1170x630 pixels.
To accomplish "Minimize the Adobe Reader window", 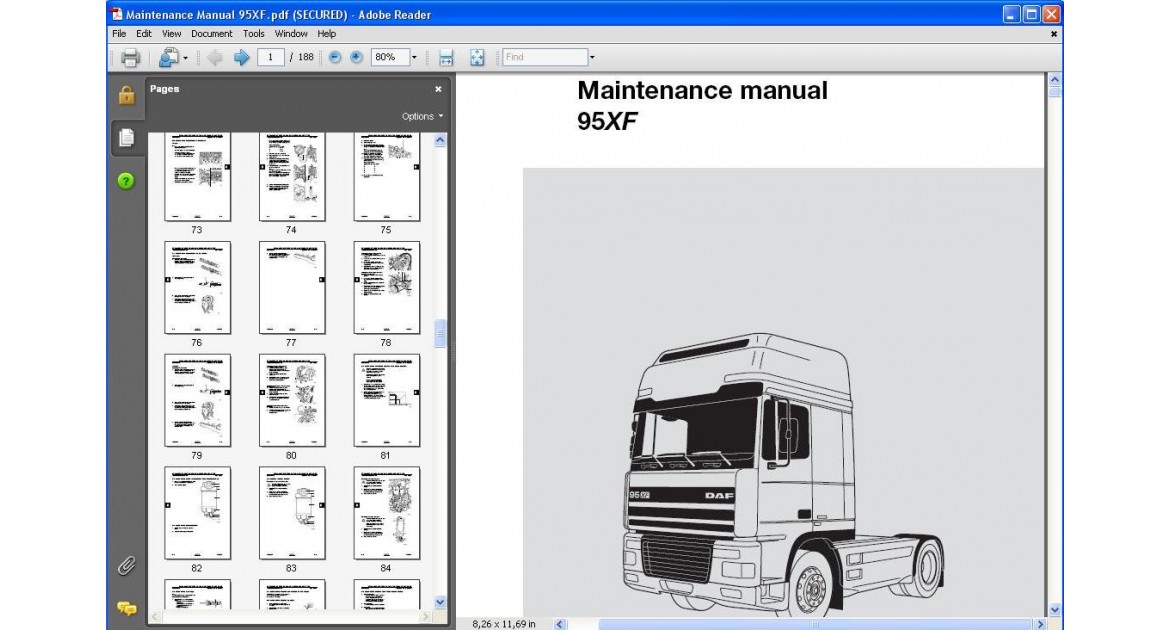I will (1011, 14).
